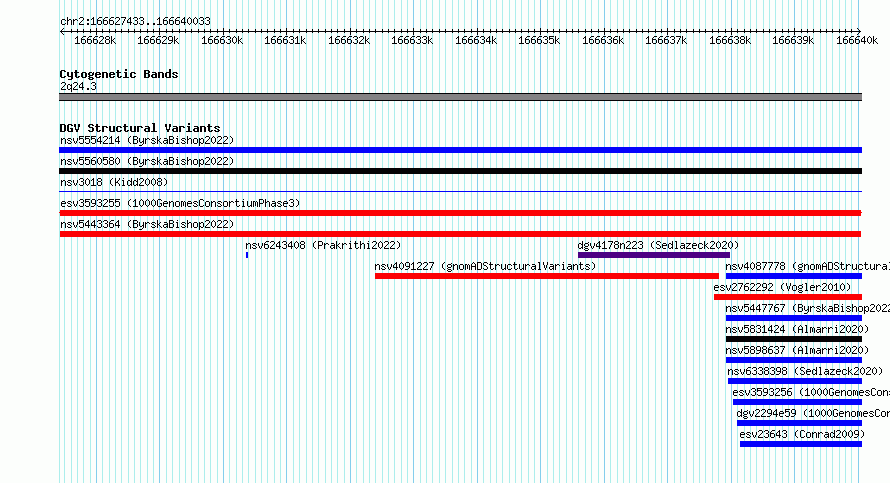
Task: Open nsv6243408 (Prakrithi2022) variant label
Action: coord(323,245)
